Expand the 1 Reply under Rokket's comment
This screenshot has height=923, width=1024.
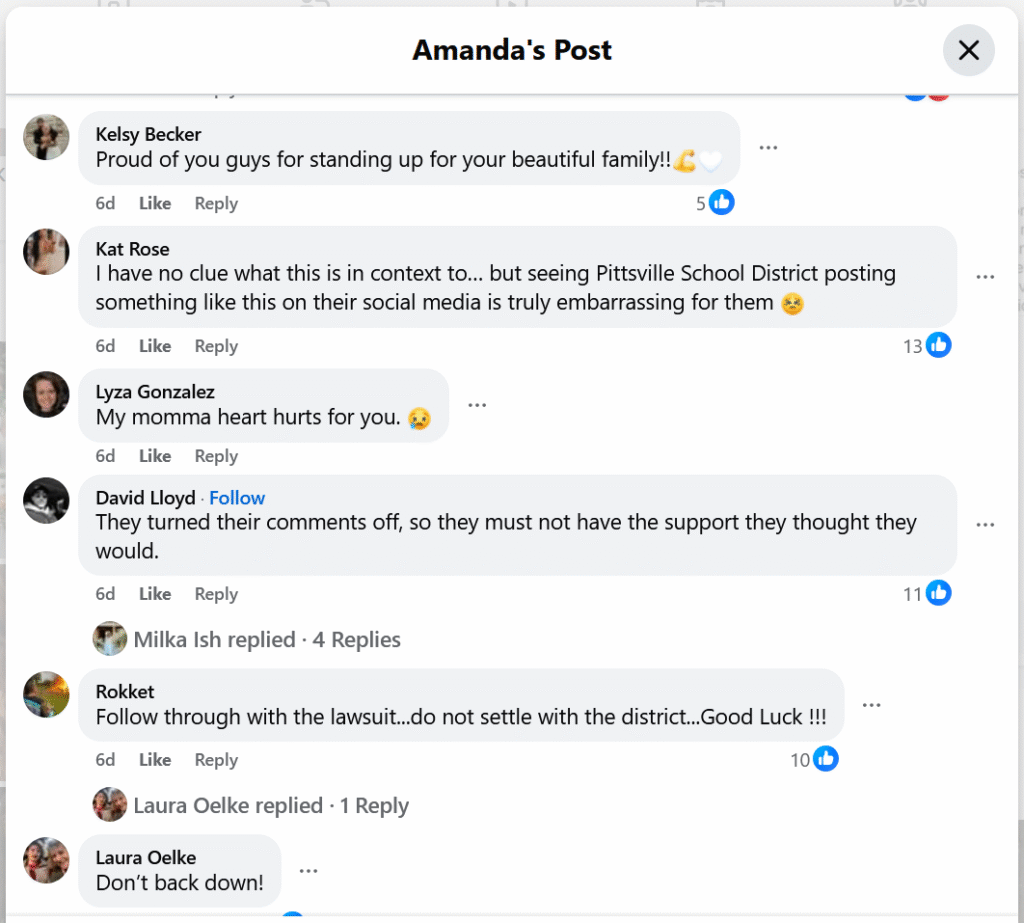pyautogui.click(x=373, y=805)
